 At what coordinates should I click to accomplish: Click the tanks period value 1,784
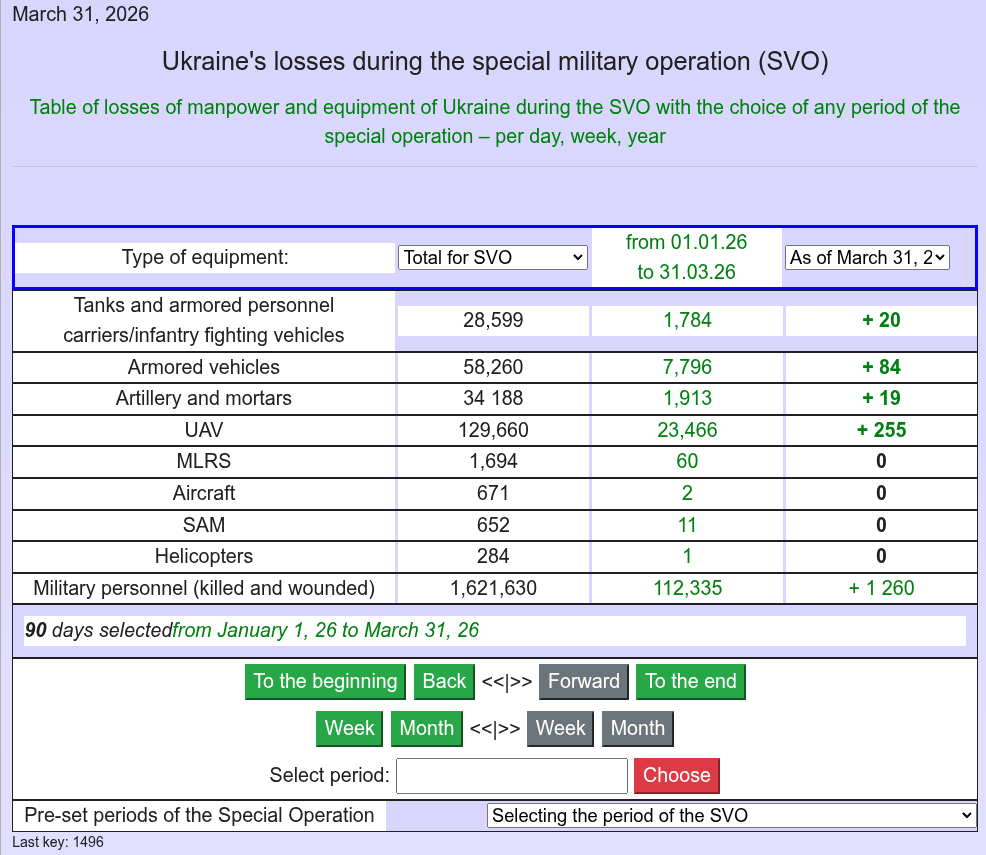click(687, 320)
